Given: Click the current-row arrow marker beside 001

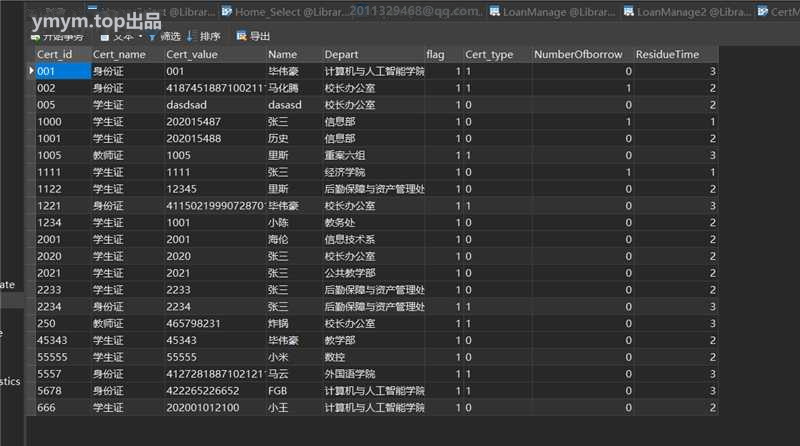Looking at the screenshot, I should click(x=31, y=70).
